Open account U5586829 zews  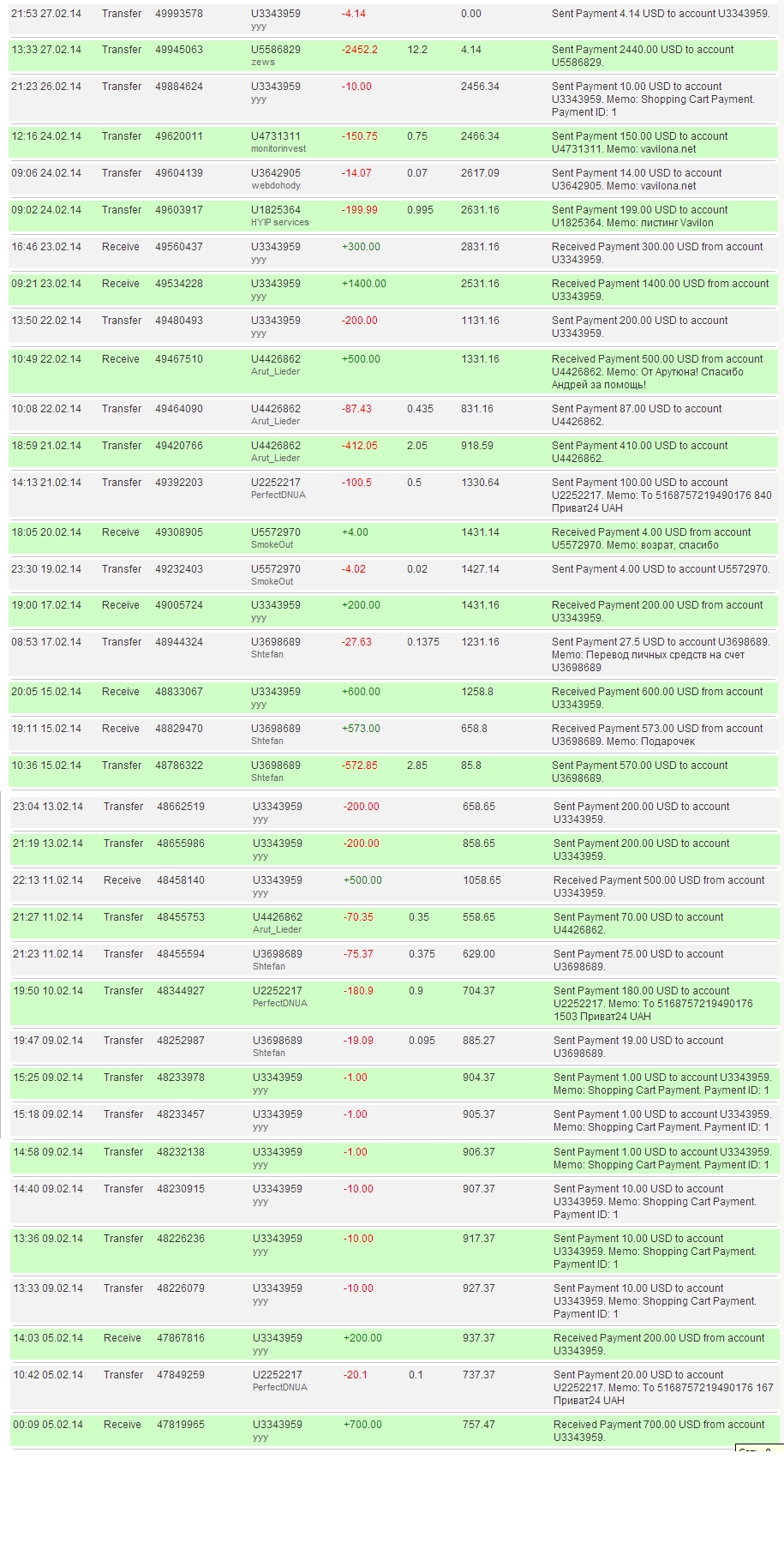tap(276, 56)
